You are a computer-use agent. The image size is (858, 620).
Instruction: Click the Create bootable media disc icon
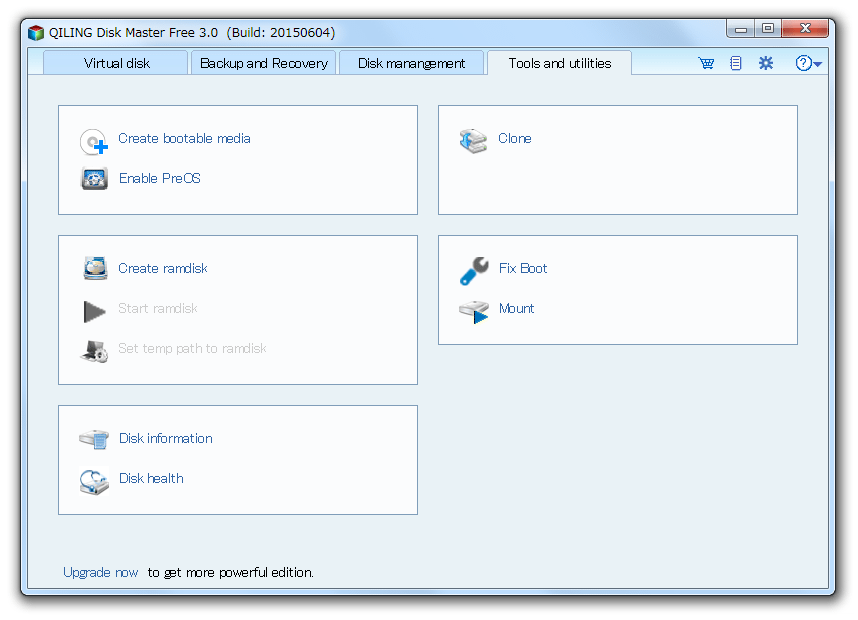[94, 142]
